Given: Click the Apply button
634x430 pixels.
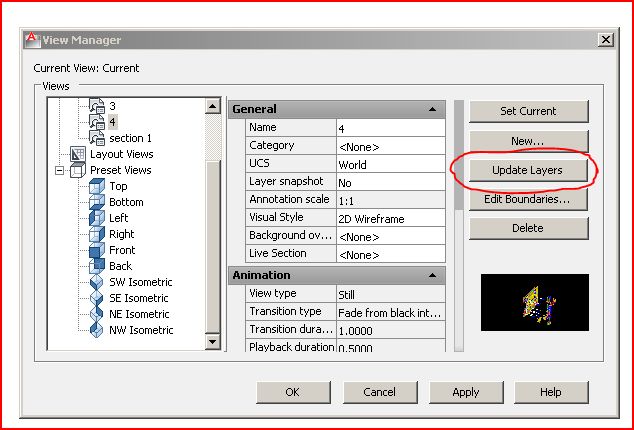Looking at the screenshot, I should click(x=466, y=392).
